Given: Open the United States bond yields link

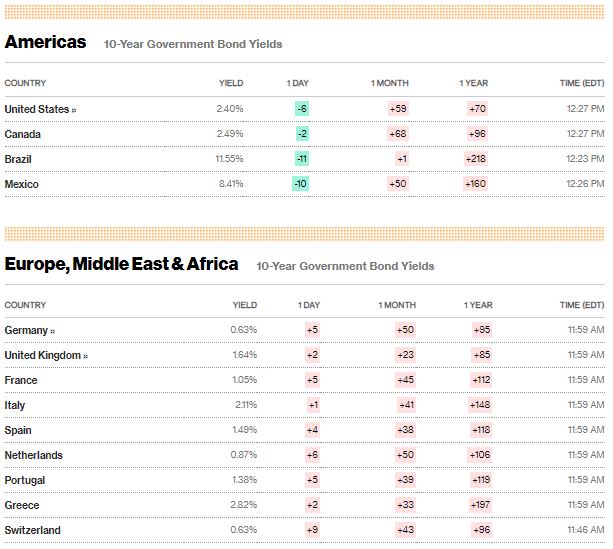Looking at the screenshot, I should tap(40, 109).
